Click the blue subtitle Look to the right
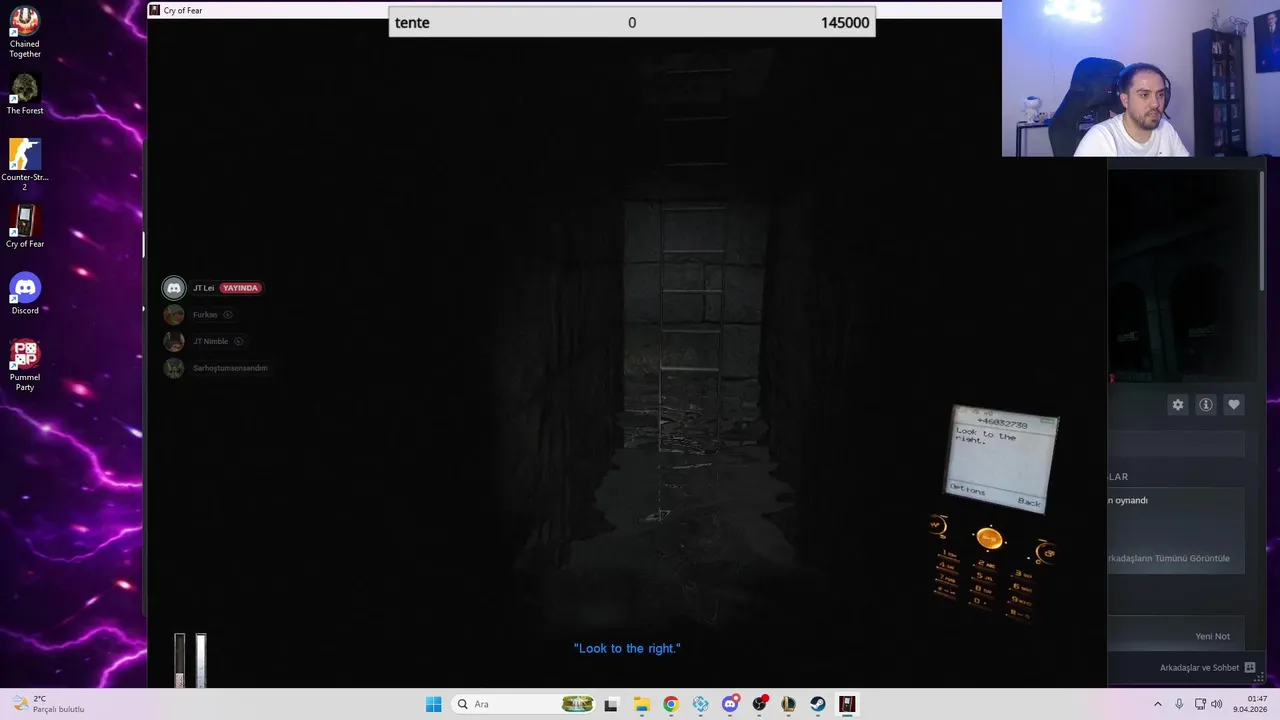The height and width of the screenshot is (720, 1280). pyautogui.click(x=627, y=648)
